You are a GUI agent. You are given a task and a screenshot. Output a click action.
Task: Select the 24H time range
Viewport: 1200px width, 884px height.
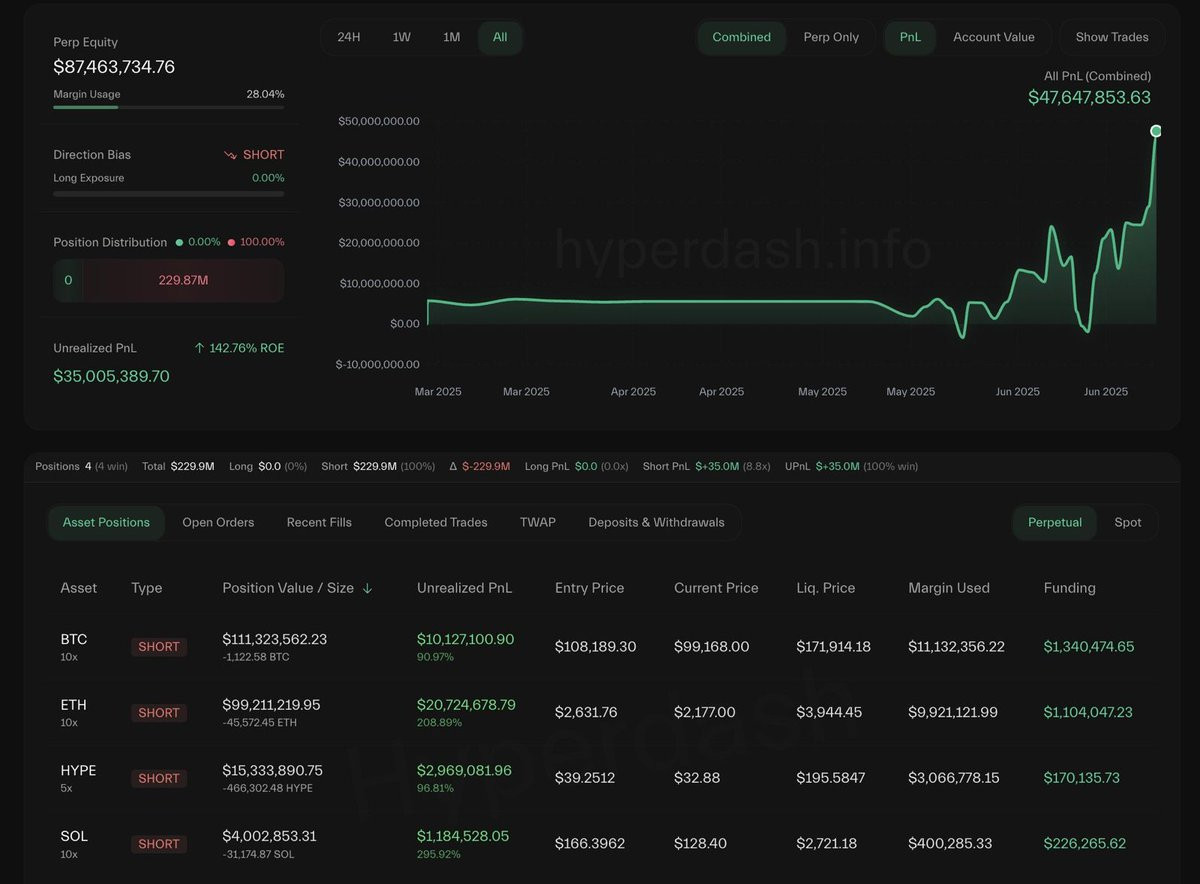[x=349, y=37]
